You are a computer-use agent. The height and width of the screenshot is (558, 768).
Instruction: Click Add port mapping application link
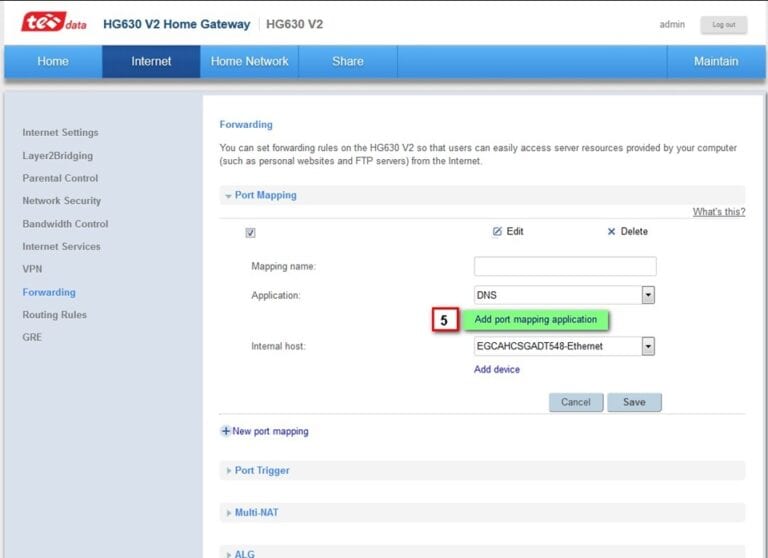[535, 320]
